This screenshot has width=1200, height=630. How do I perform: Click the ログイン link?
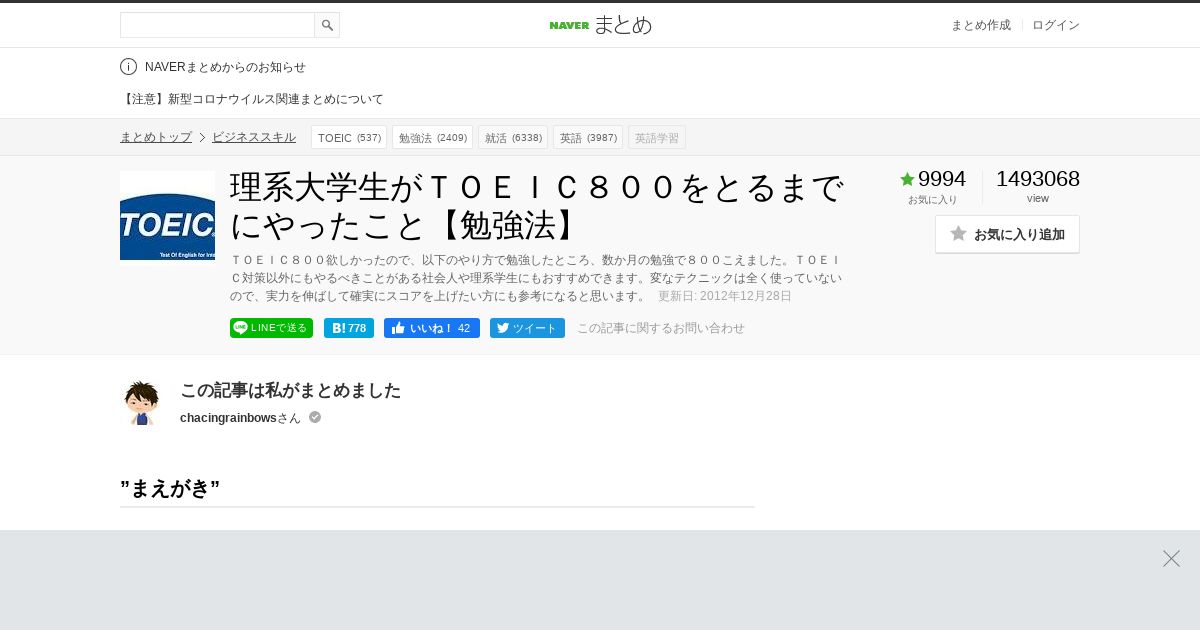pyautogui.click(x=1055, y=25)
